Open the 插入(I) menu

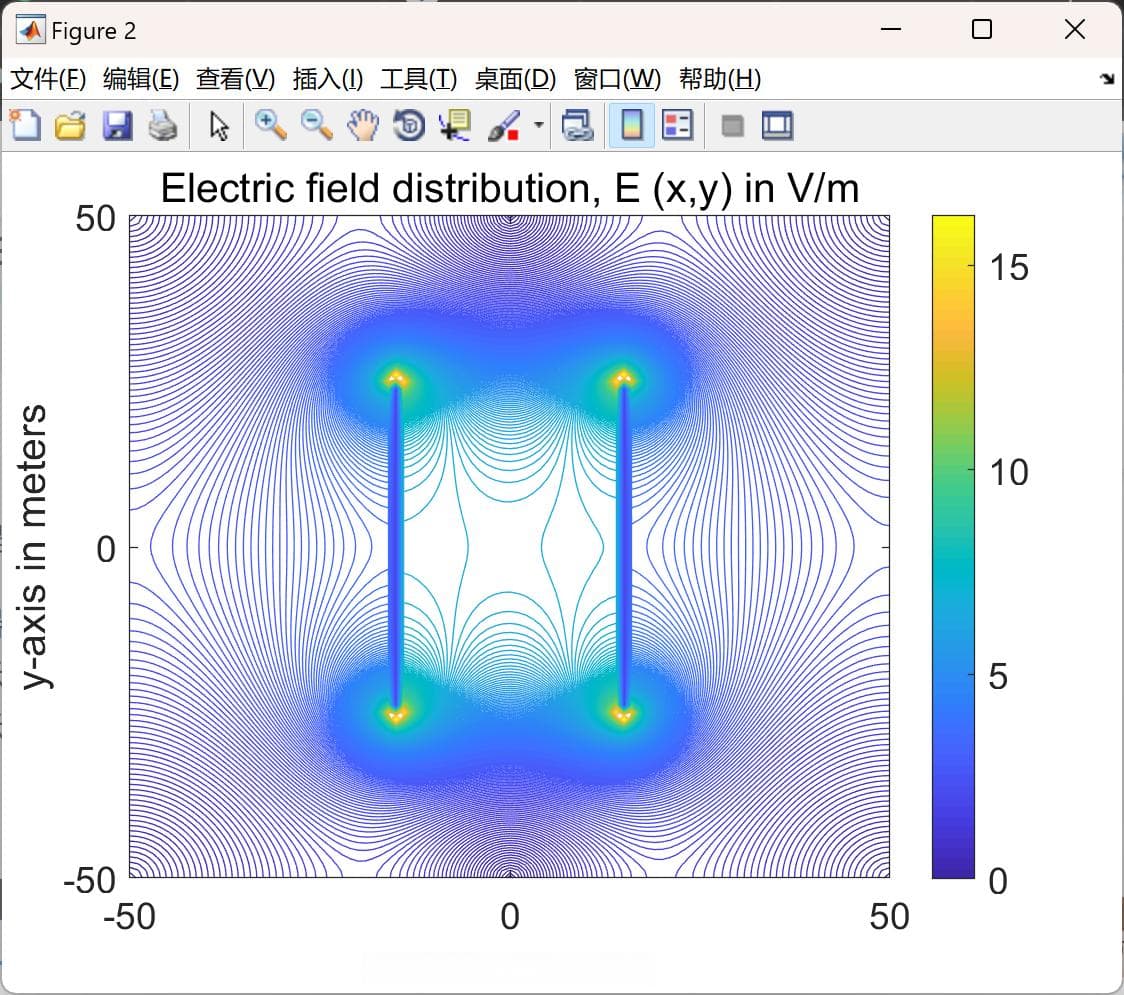(x=328, y=79)
